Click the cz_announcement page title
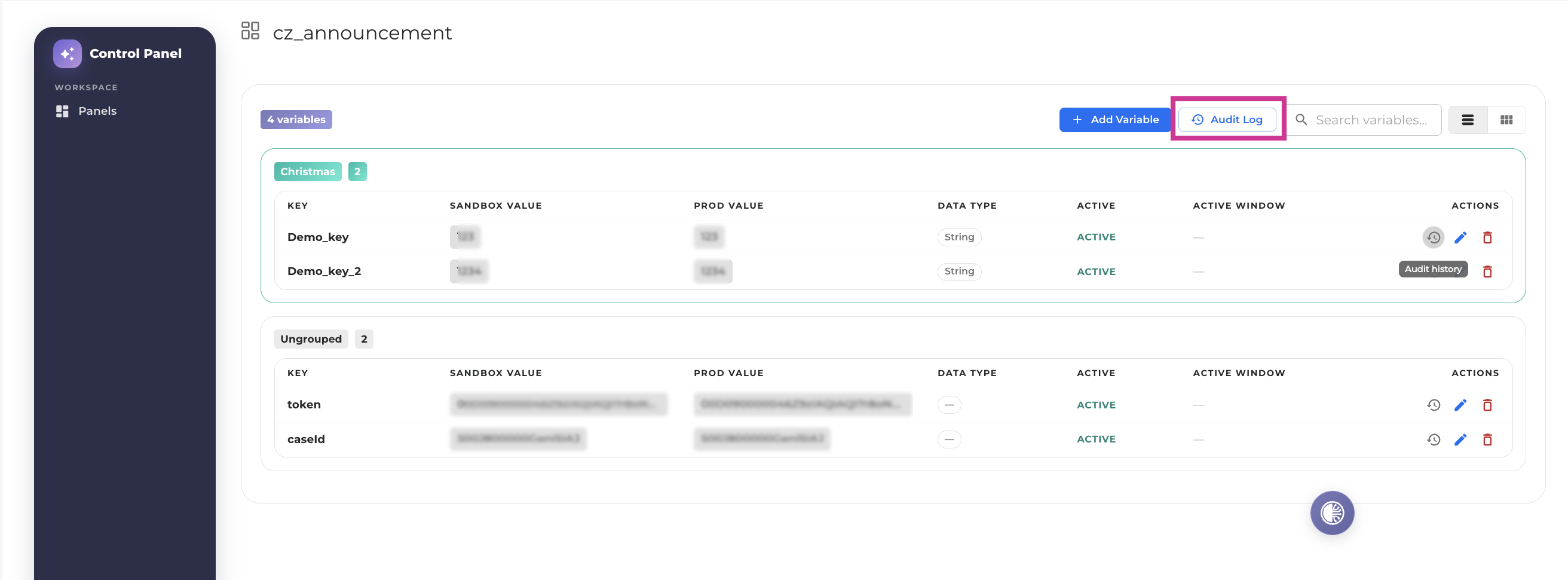 pos(362,33)
